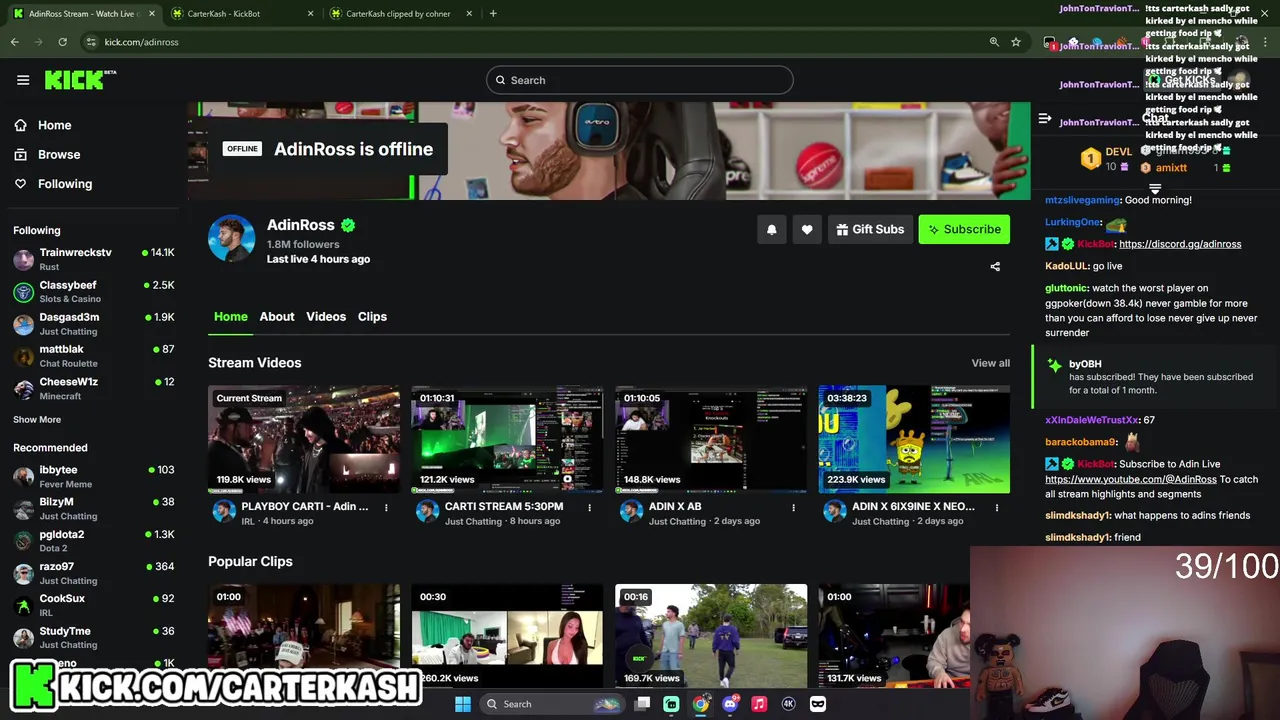Toggle the notification bell for AdinRoss
Image resolution: width=1280 pixels, height=720 pixels.
click(x=771, y=229)
